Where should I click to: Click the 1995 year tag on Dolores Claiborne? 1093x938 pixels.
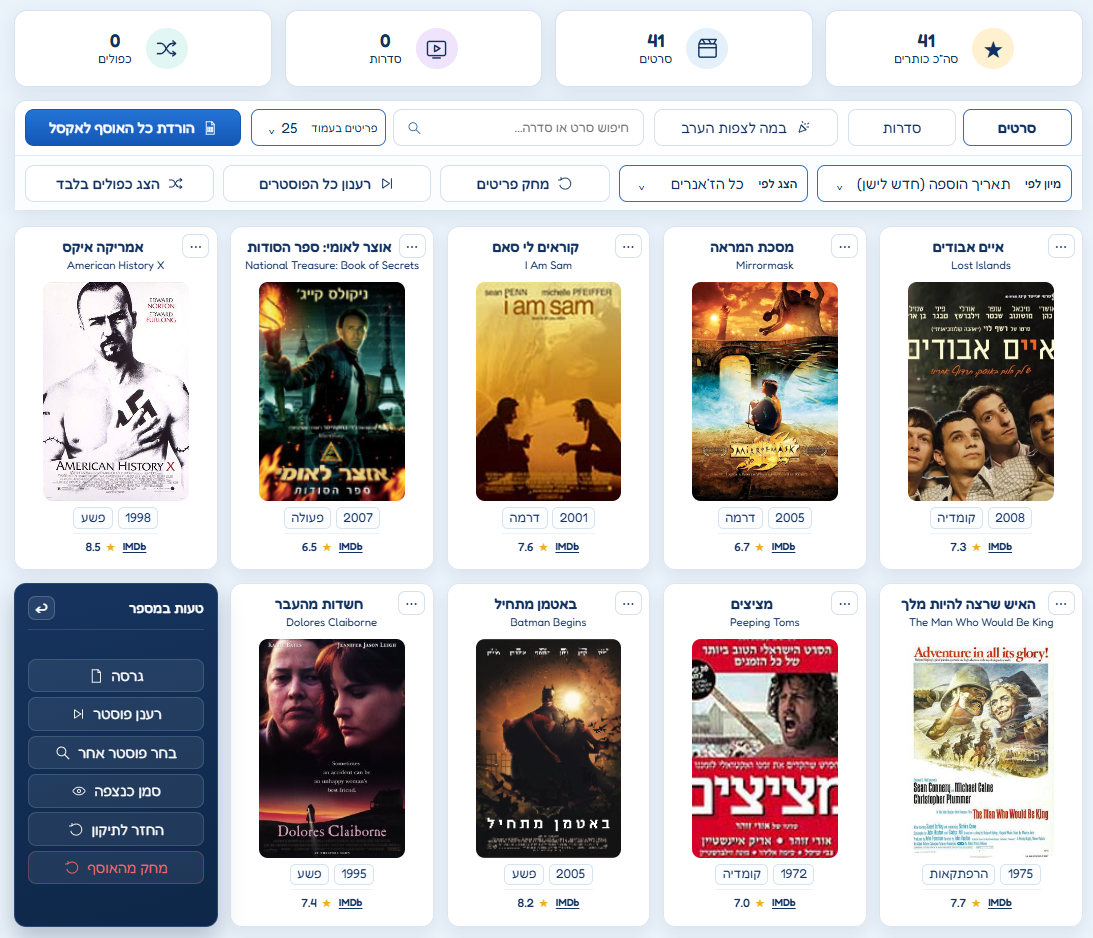click(x=354, y=874)
